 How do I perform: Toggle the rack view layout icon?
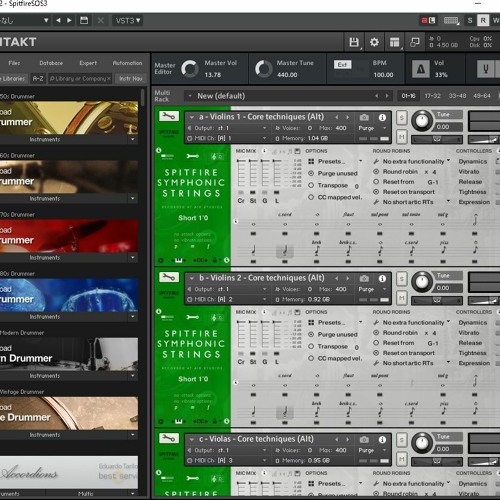click(395, 42)
